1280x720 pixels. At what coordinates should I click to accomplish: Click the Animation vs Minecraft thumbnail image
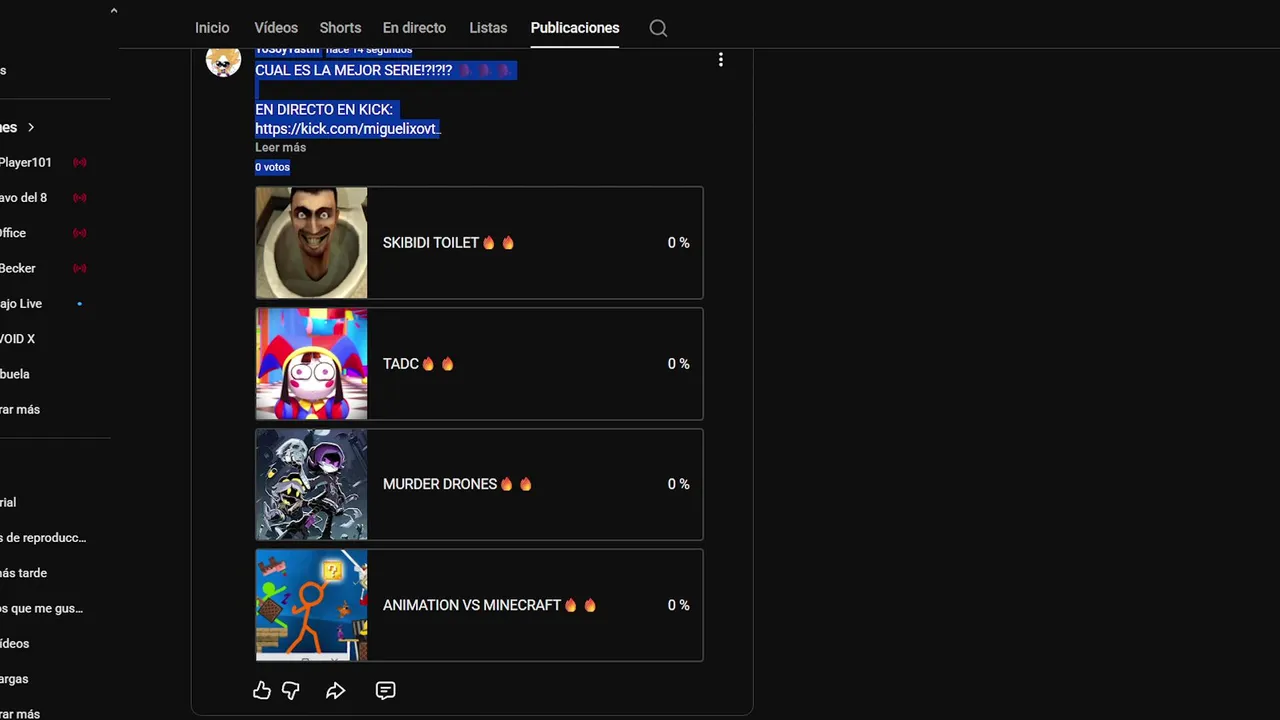coord(311,605)
